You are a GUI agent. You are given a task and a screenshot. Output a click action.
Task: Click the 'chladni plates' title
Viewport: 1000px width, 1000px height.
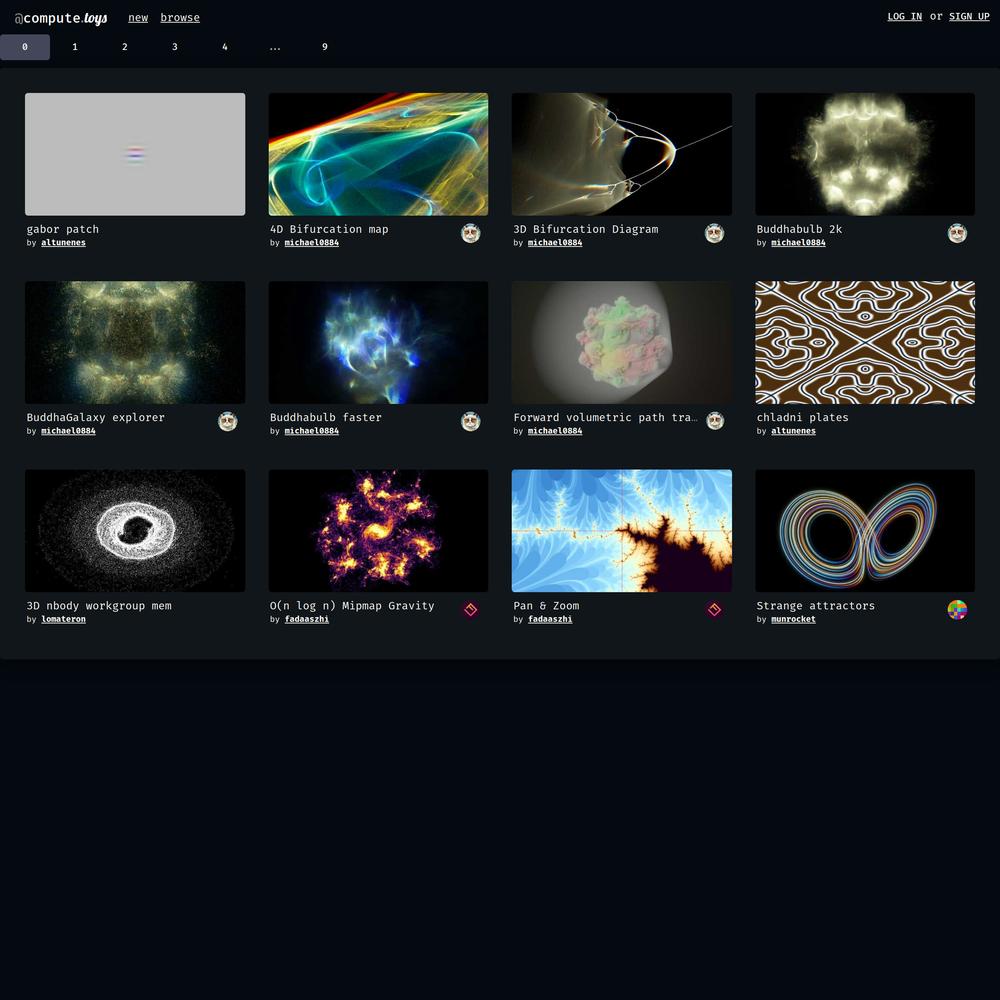tap(802, 417)
